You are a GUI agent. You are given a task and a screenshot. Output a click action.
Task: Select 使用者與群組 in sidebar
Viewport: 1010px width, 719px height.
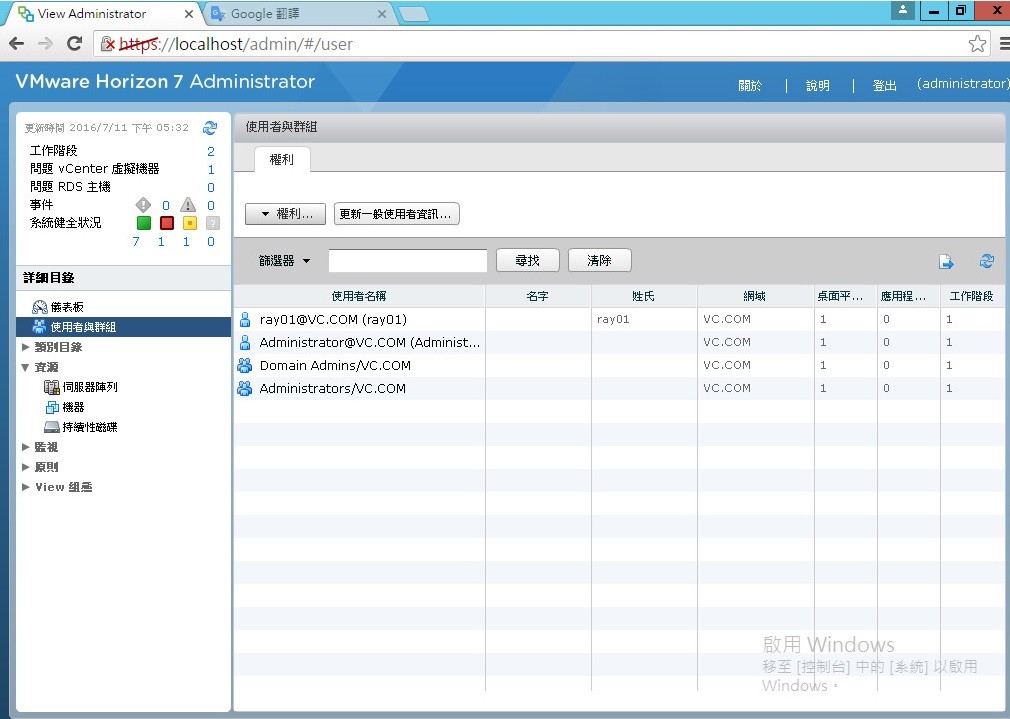pyautogui.click(x=123, y=327)
